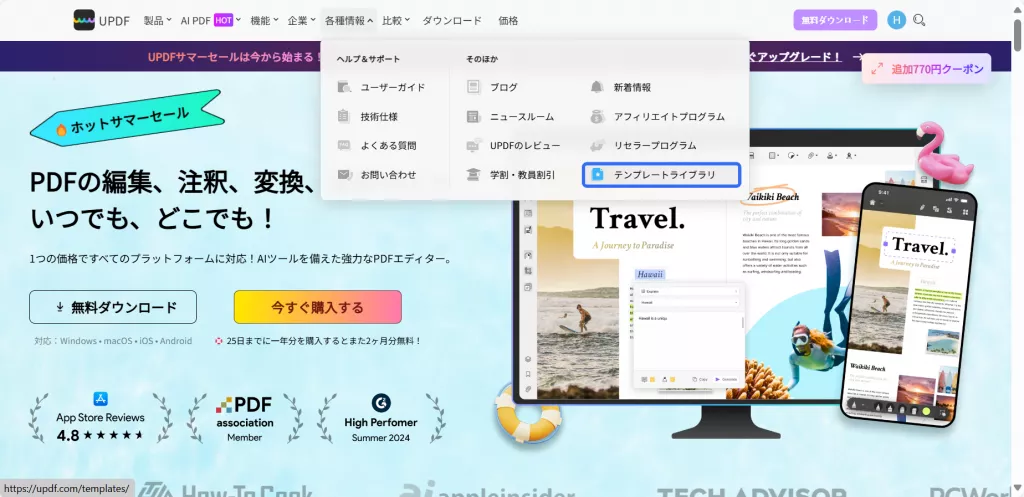Click the UPDFのレビュー icon
Image resolution: width=1024 pixels, height=497 pixels.
474,145
